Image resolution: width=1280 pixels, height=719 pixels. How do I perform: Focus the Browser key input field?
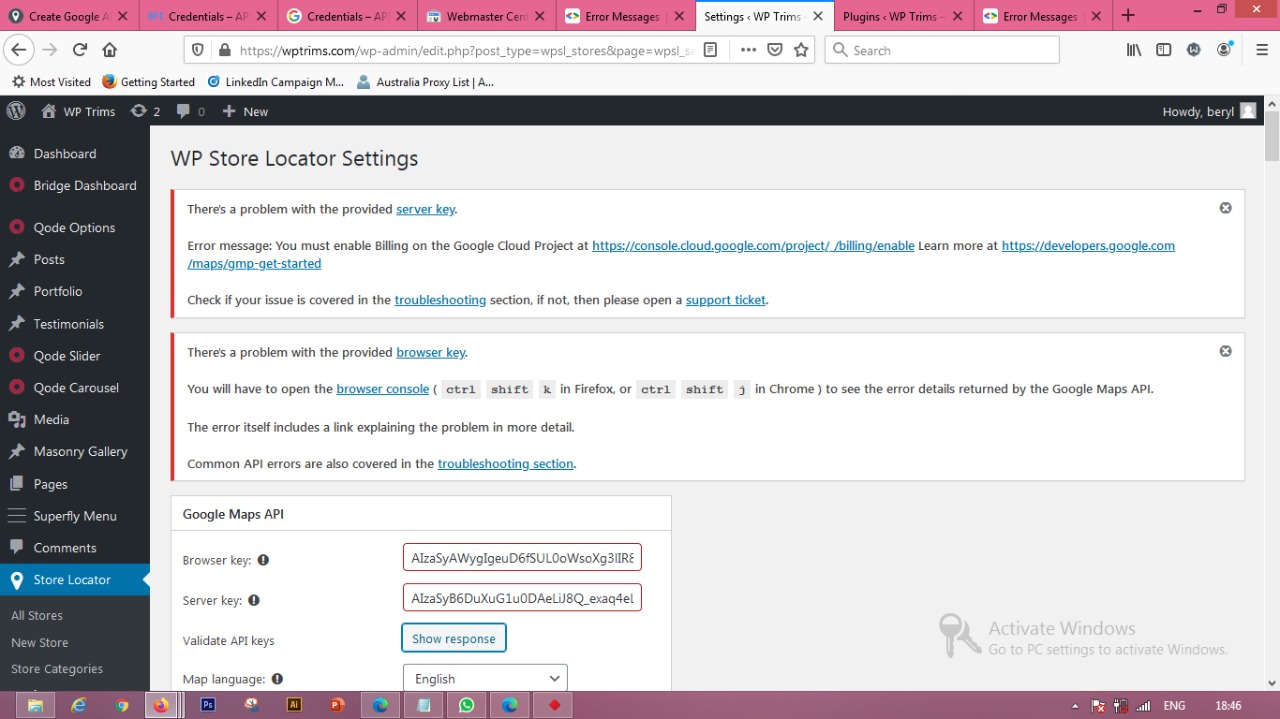[522, 558]
